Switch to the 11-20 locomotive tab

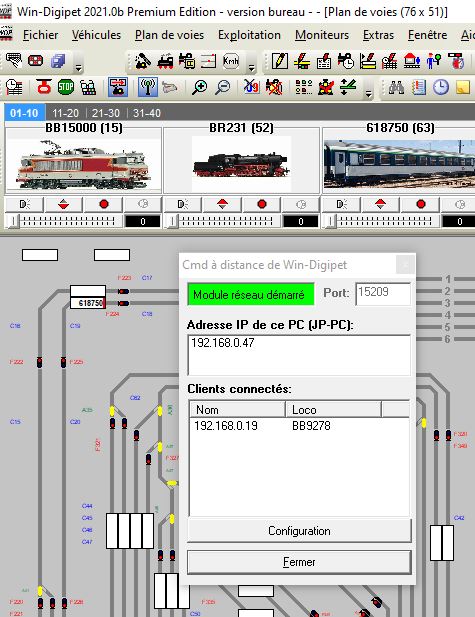pyautogui.click(x=66, y=113)
